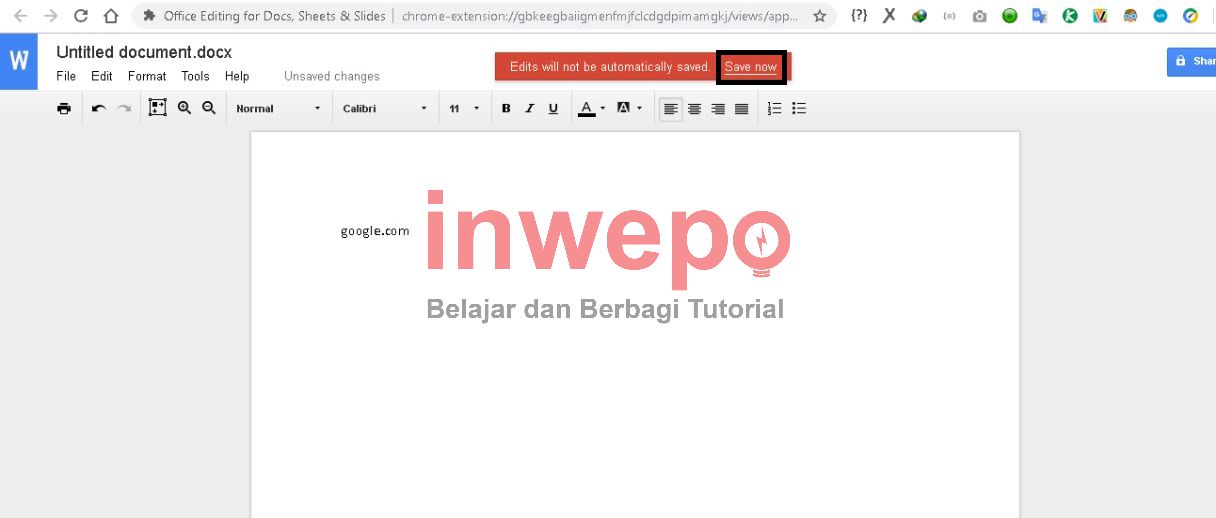Zoom out with the minus magnifier
Screen dimensions: 1216x518
[209, 108]
